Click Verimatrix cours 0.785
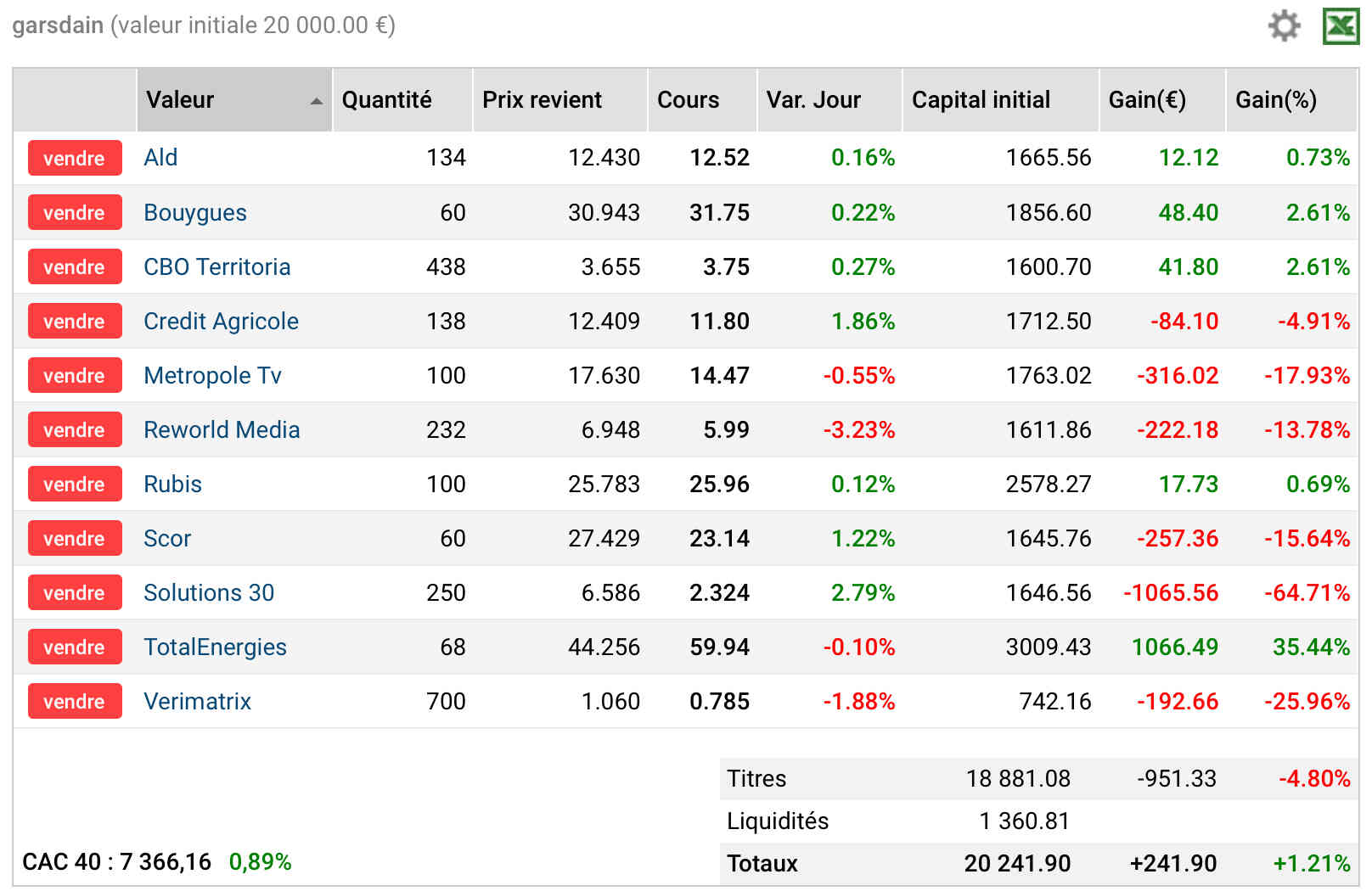 click(x=719, y=701)
